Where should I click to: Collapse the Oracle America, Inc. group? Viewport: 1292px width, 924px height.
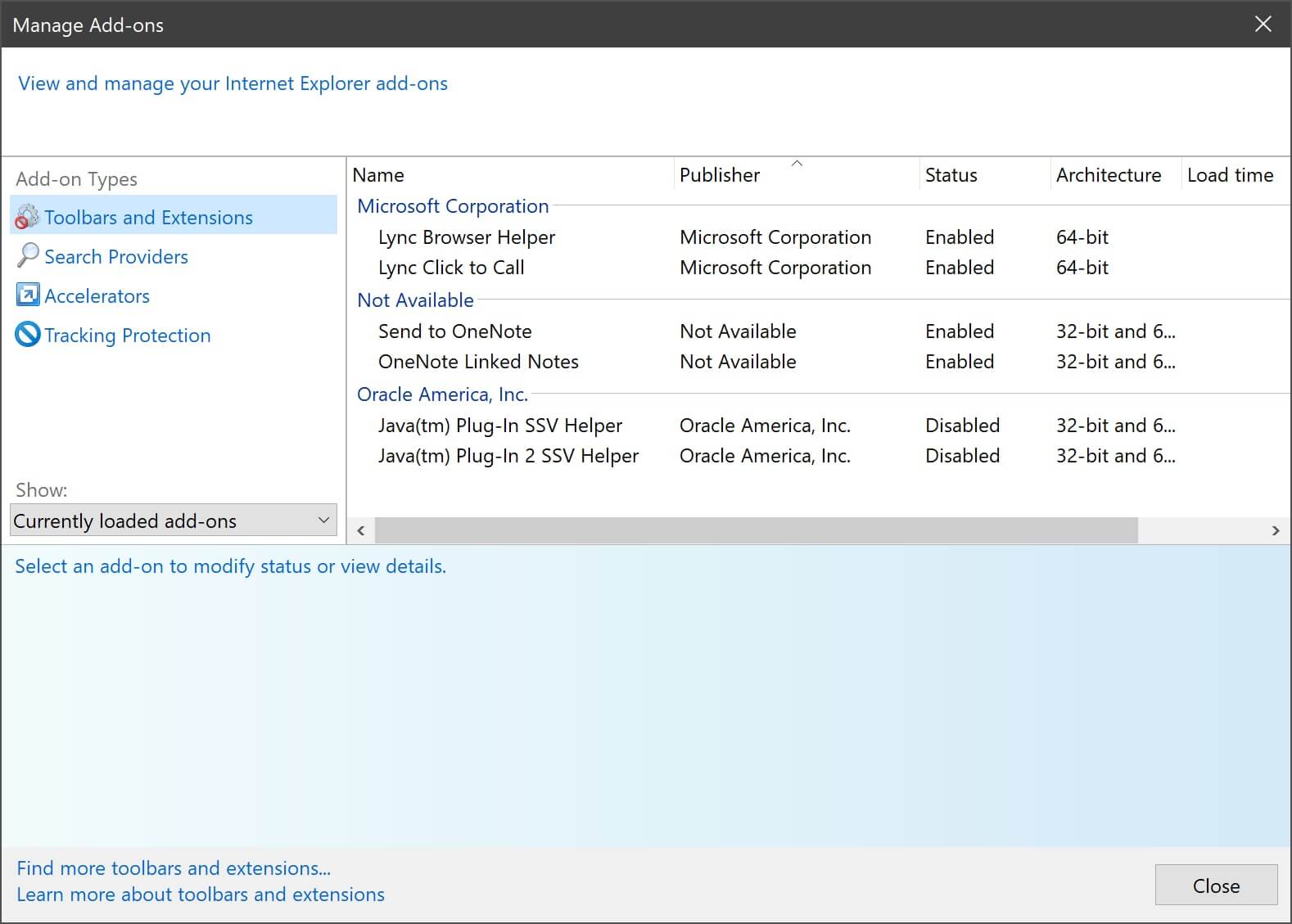click(x=442, y=394)
